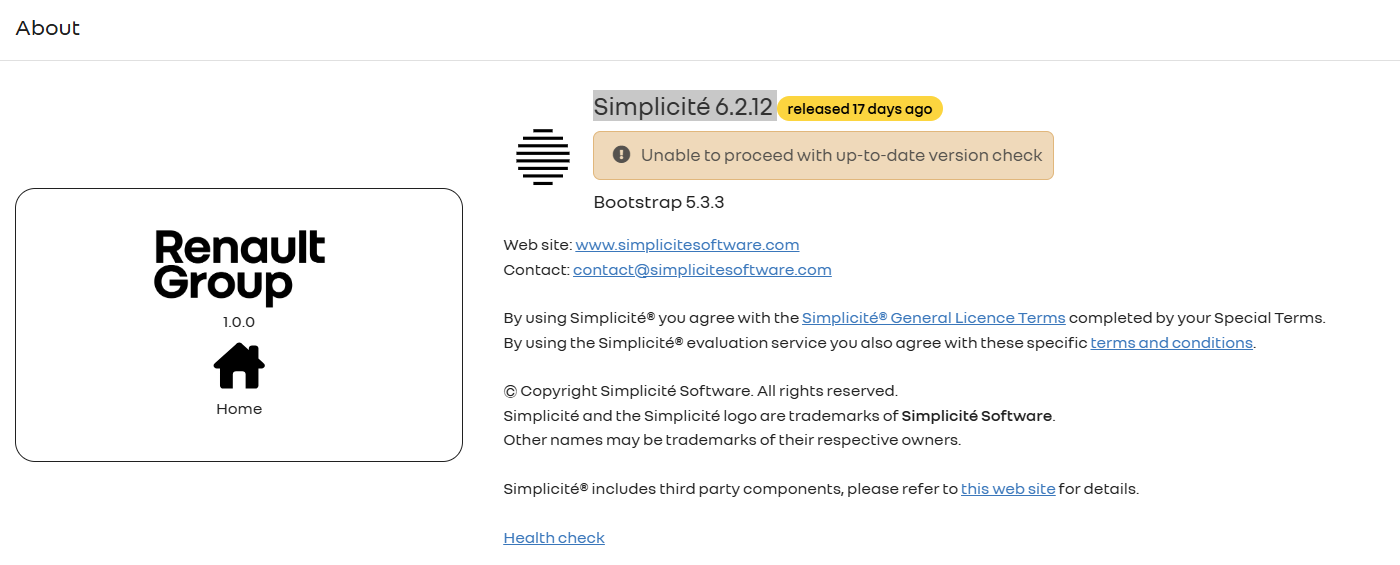This screenshot has width=1400, height=565.
Task: Open the Health check link
Action: [554, 538]
